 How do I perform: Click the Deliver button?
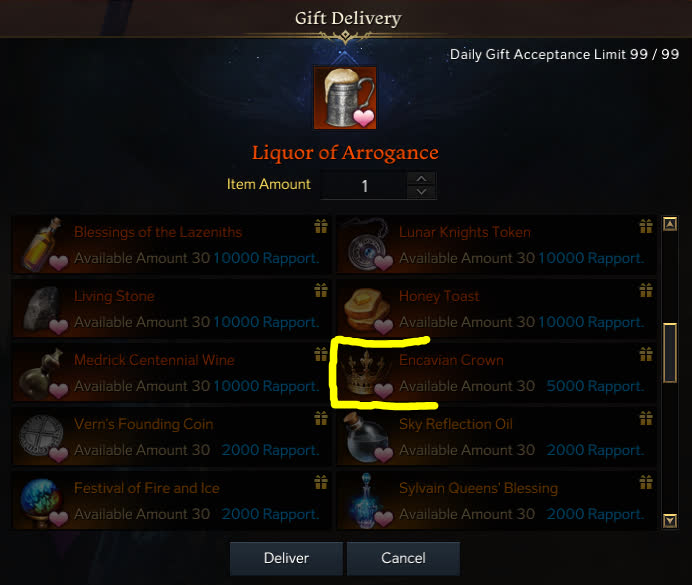286,558
